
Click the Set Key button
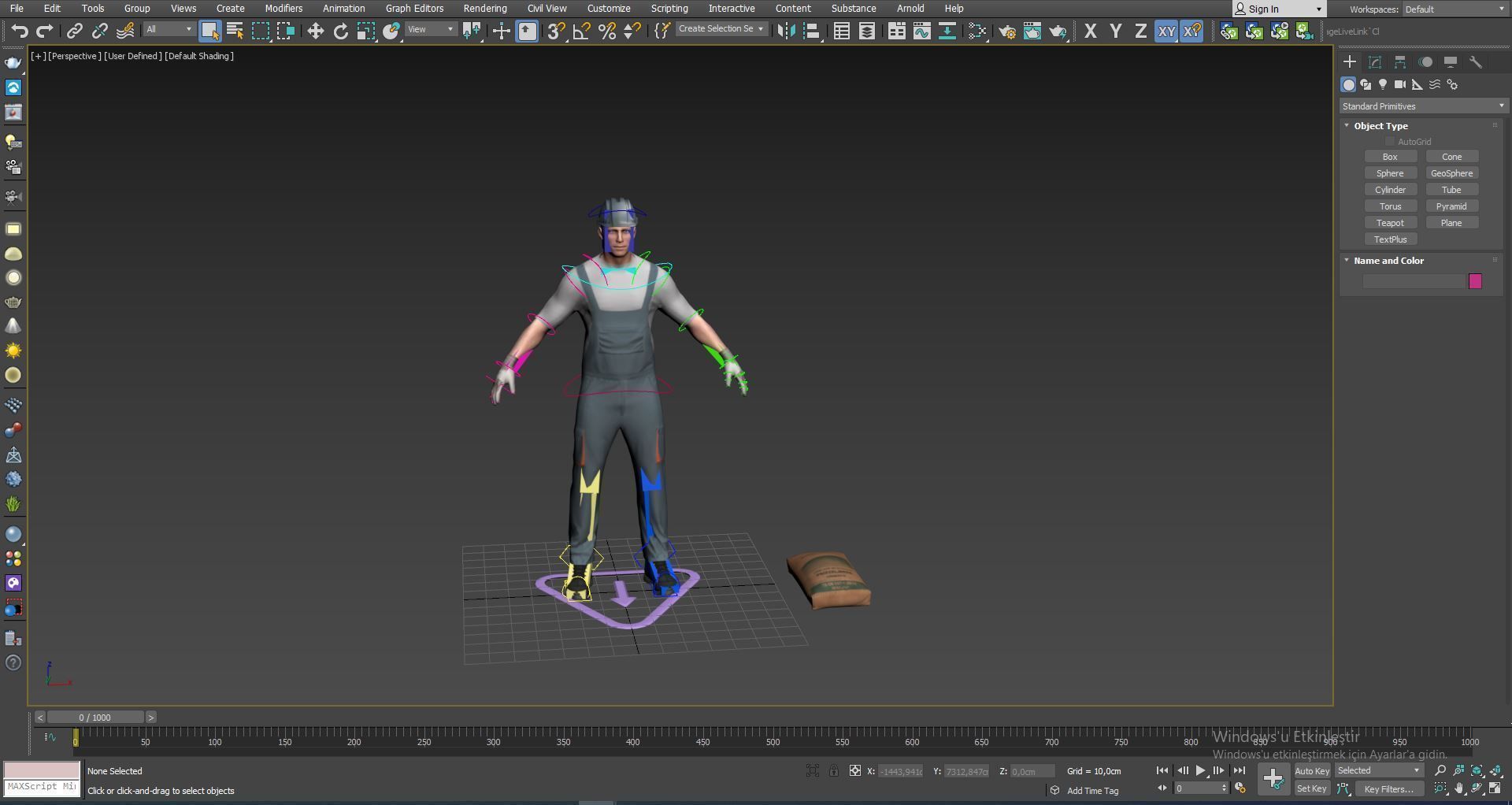click(x=1312, y=788)
